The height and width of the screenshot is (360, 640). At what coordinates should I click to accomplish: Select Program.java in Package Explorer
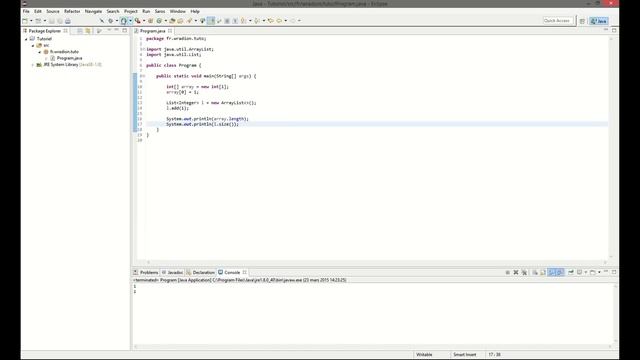pos(66,58)
